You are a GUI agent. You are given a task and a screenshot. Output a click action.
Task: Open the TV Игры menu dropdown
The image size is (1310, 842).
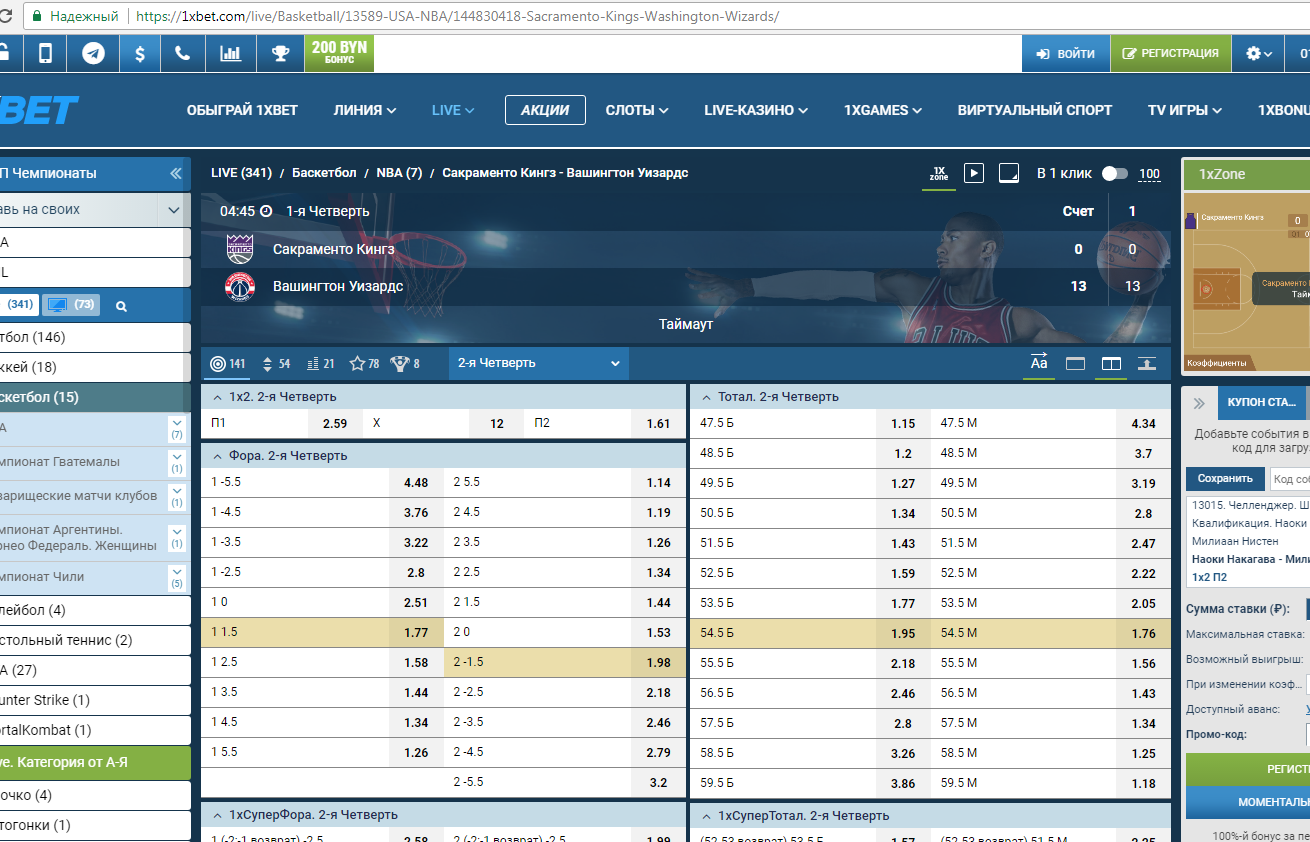pyautogui.click(x=1185, y=110)
